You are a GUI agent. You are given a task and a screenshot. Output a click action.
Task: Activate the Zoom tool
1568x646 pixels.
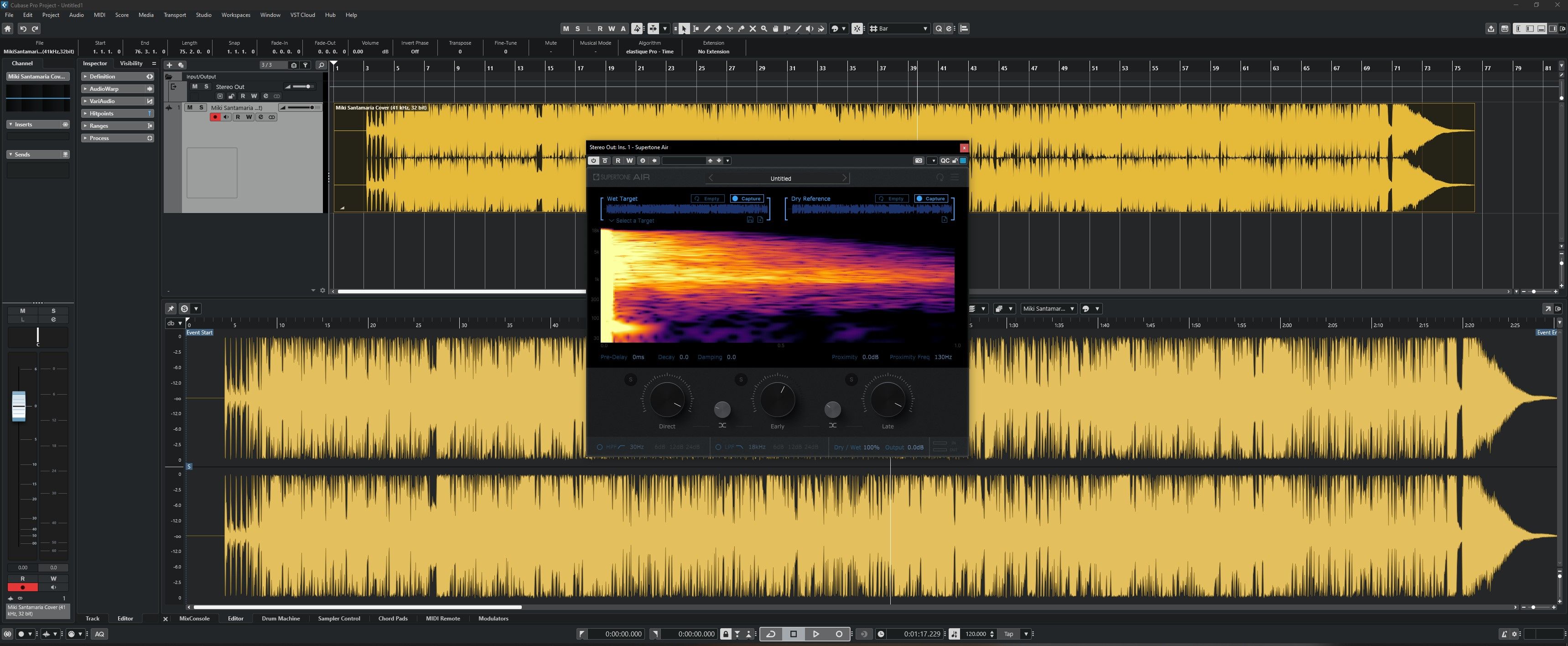click(764, 28)
